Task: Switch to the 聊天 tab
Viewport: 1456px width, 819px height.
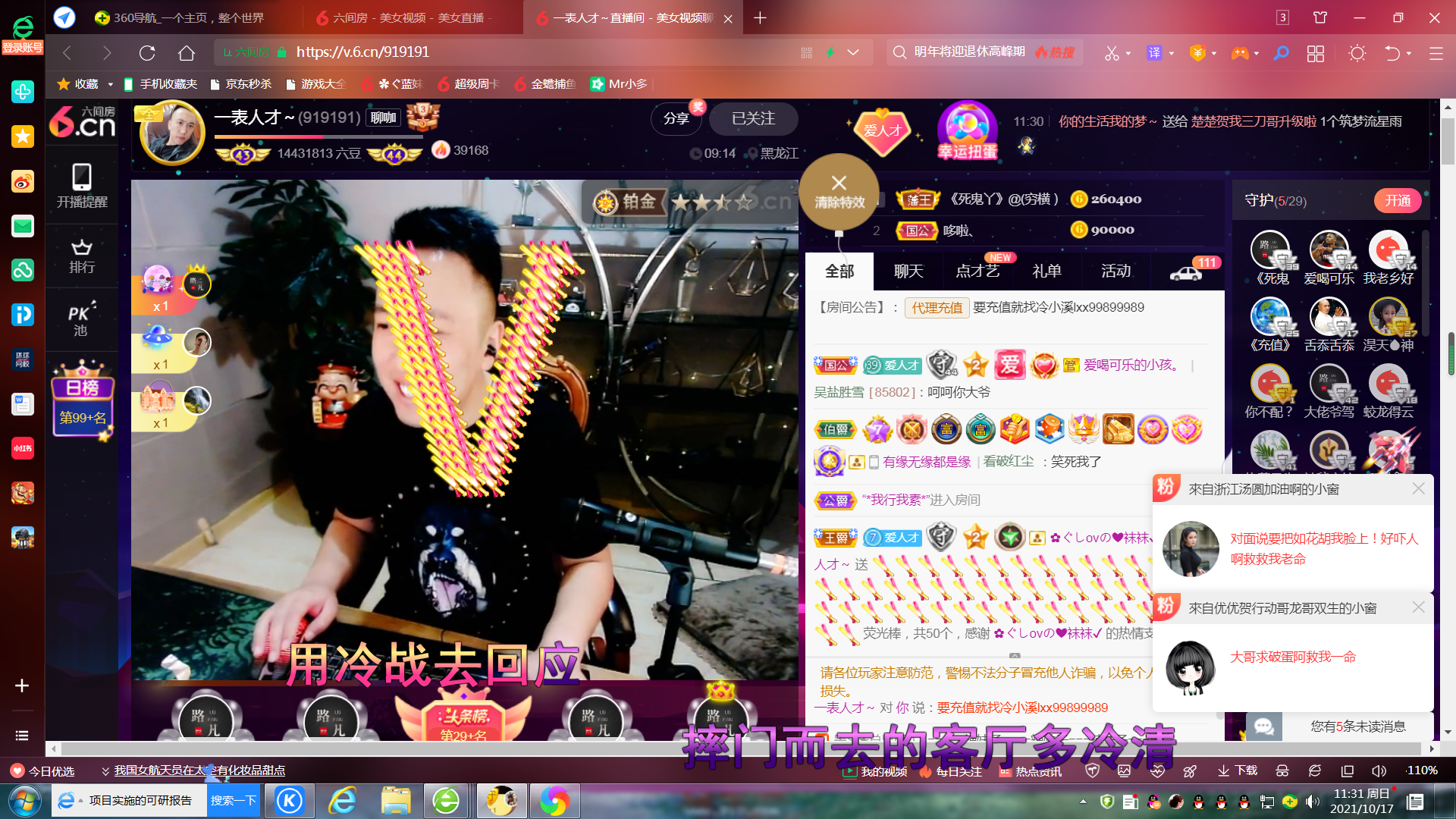Action: (x=908, y=271)
